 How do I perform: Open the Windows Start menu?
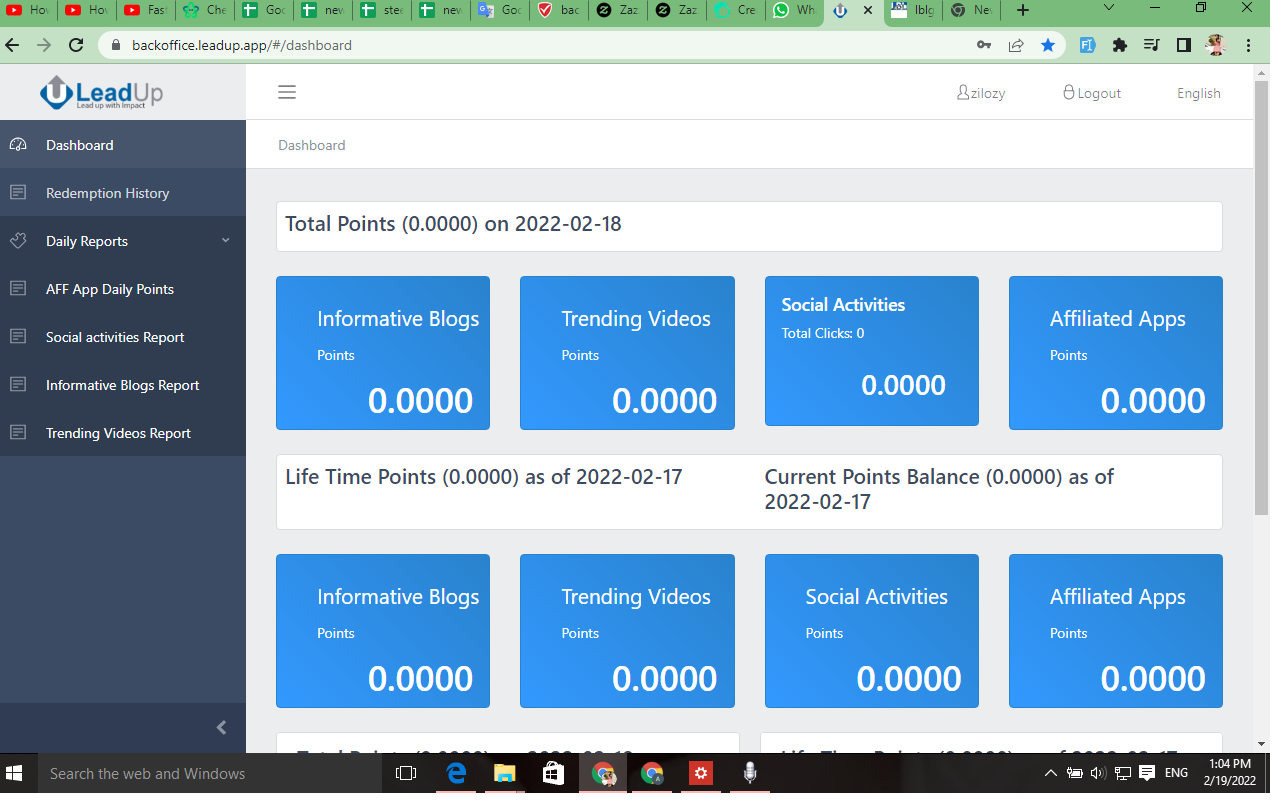click(x=15, y=773)
